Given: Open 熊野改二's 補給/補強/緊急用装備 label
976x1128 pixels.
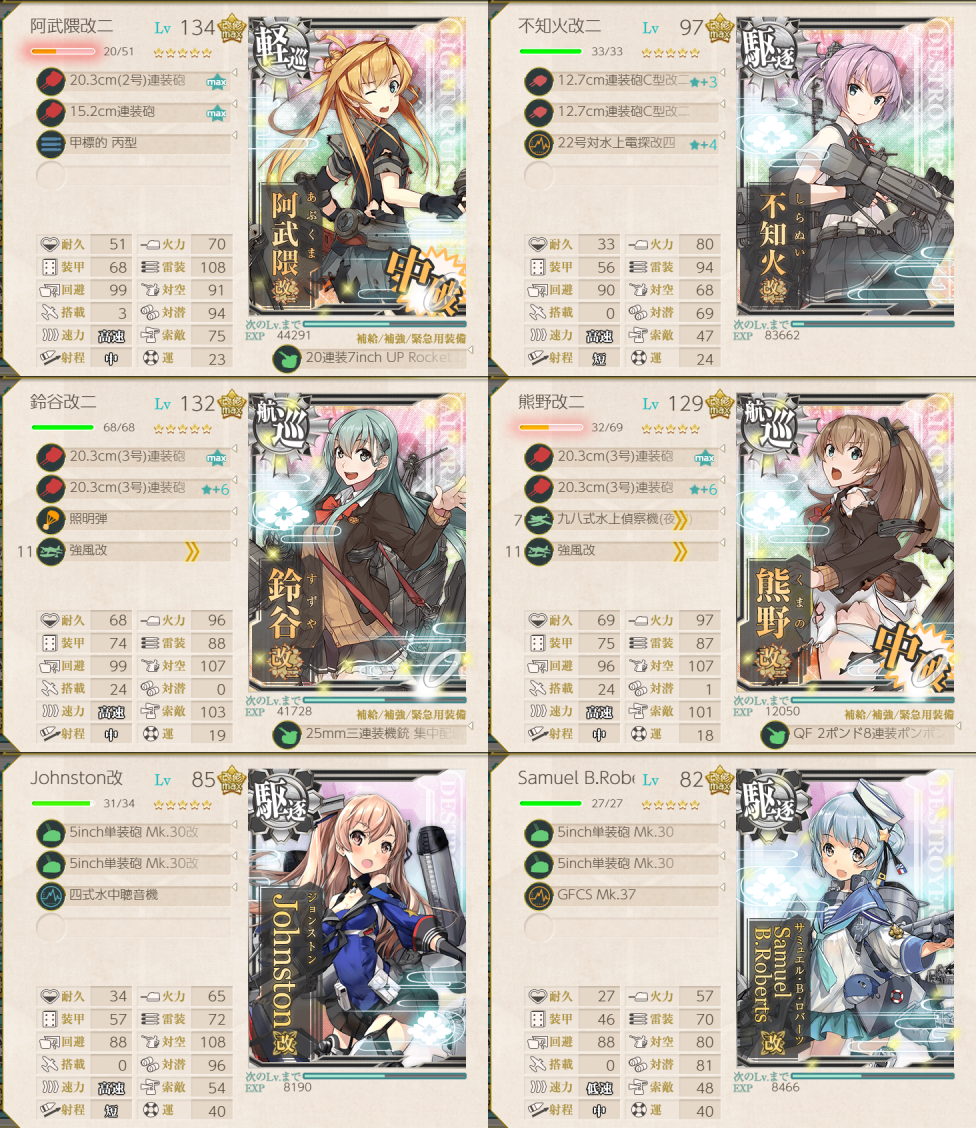Looking at the screenshot, I should coord(899,714).
